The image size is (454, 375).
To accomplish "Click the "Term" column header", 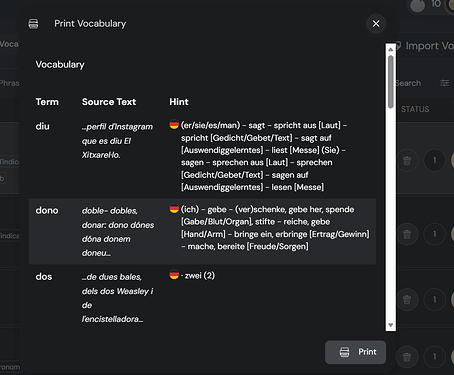I will [47, 102].
